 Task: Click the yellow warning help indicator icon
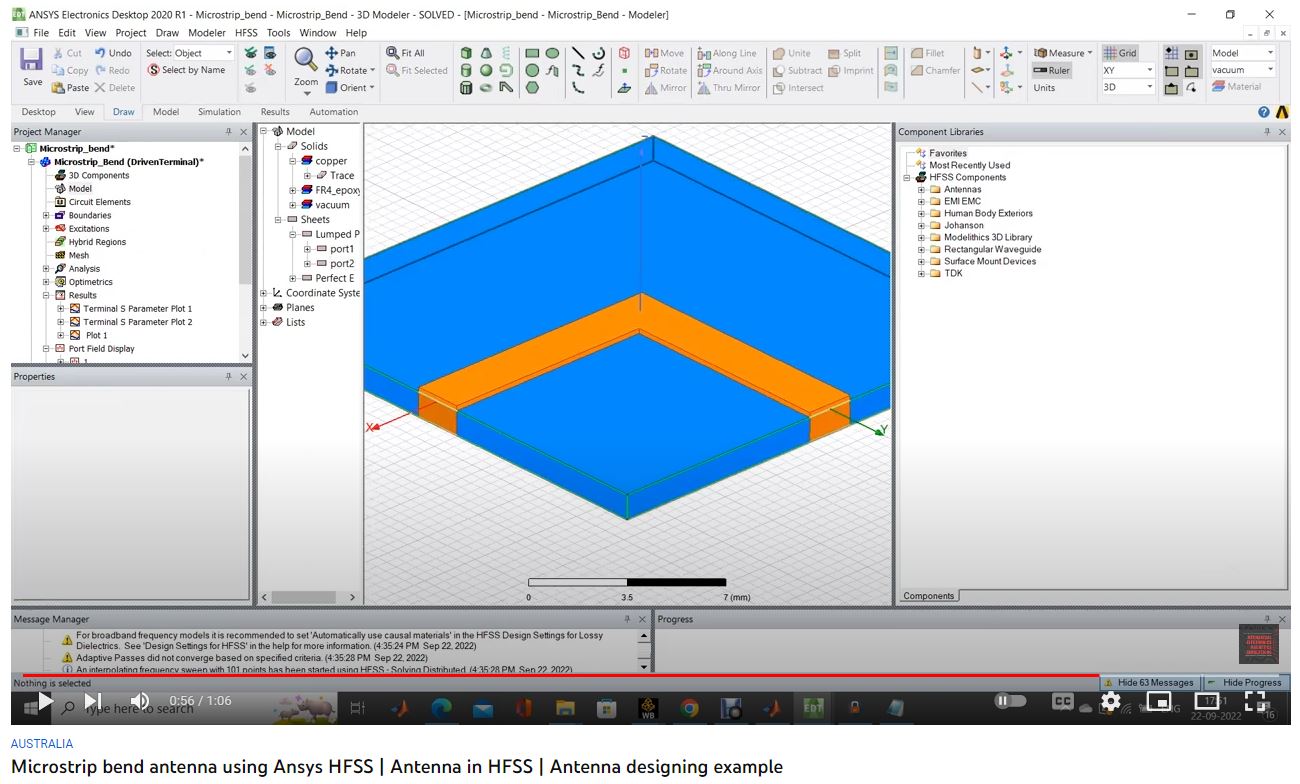tap(1282, 112)
